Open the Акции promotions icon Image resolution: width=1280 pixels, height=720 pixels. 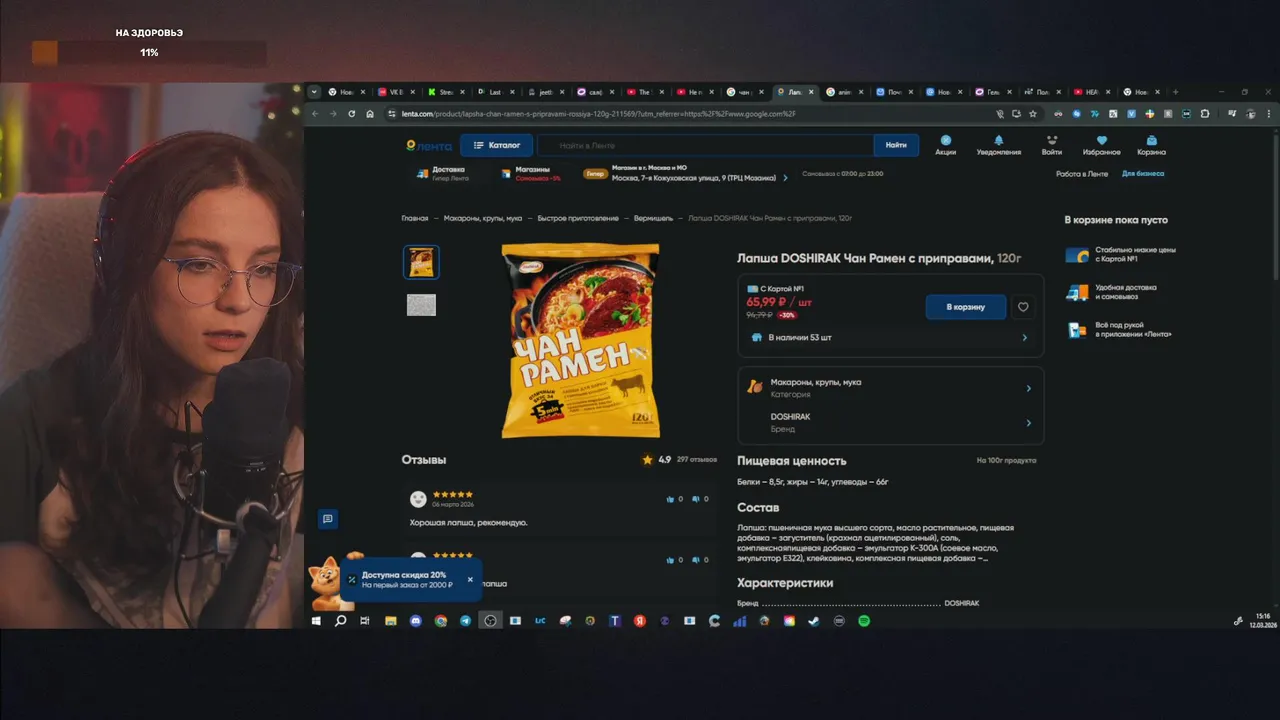tap(945, 145)
